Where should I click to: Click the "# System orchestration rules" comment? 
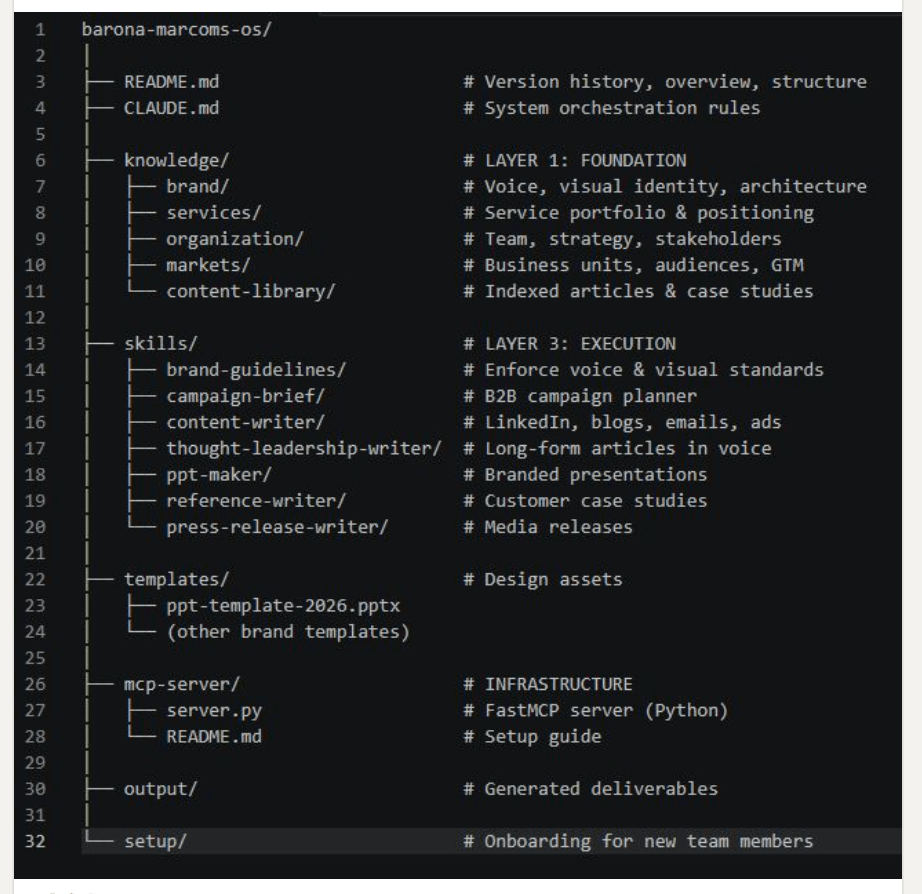coord(611,108)
